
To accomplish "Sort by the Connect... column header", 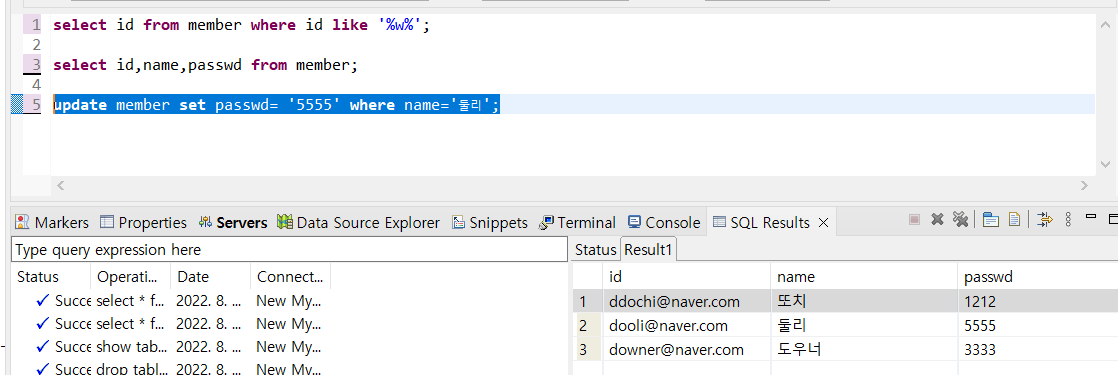I will tap(290, 277).
